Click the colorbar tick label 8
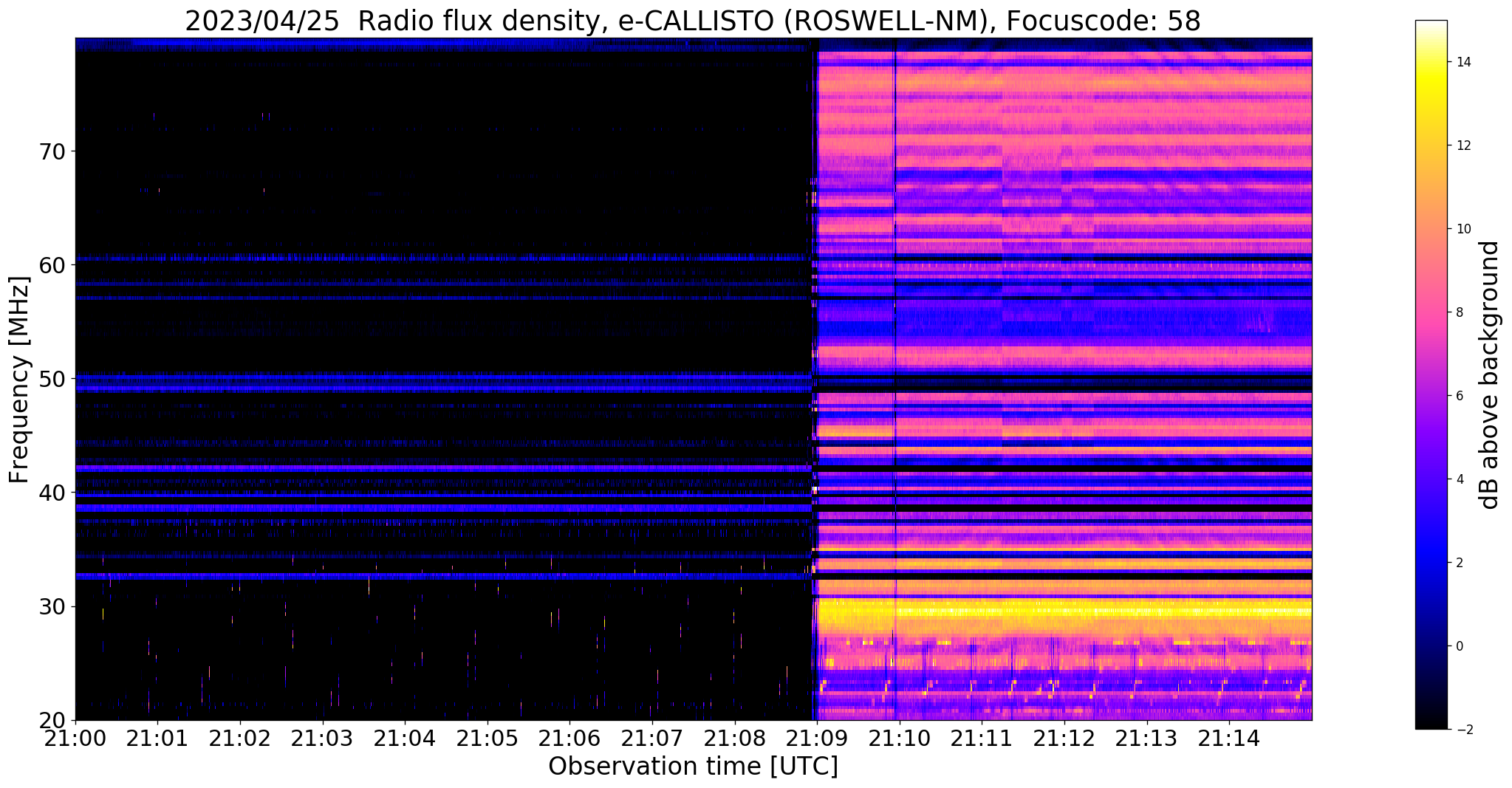Screen dimensions: 1512x788 tap(1459, 312)
